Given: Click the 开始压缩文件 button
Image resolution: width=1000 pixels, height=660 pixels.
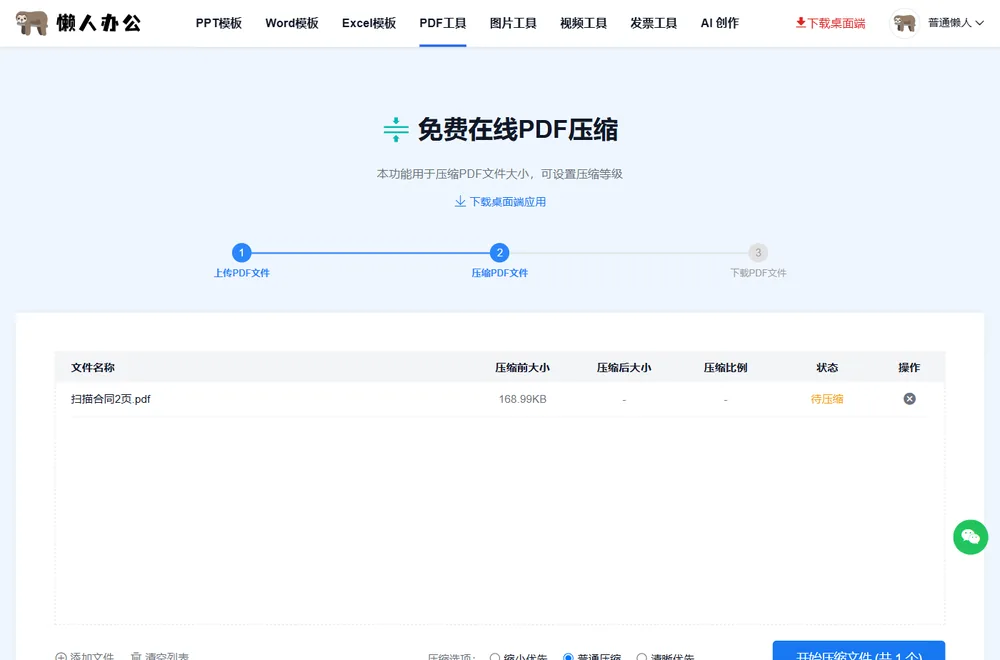Looking at the screenshot, I should 858,651.
